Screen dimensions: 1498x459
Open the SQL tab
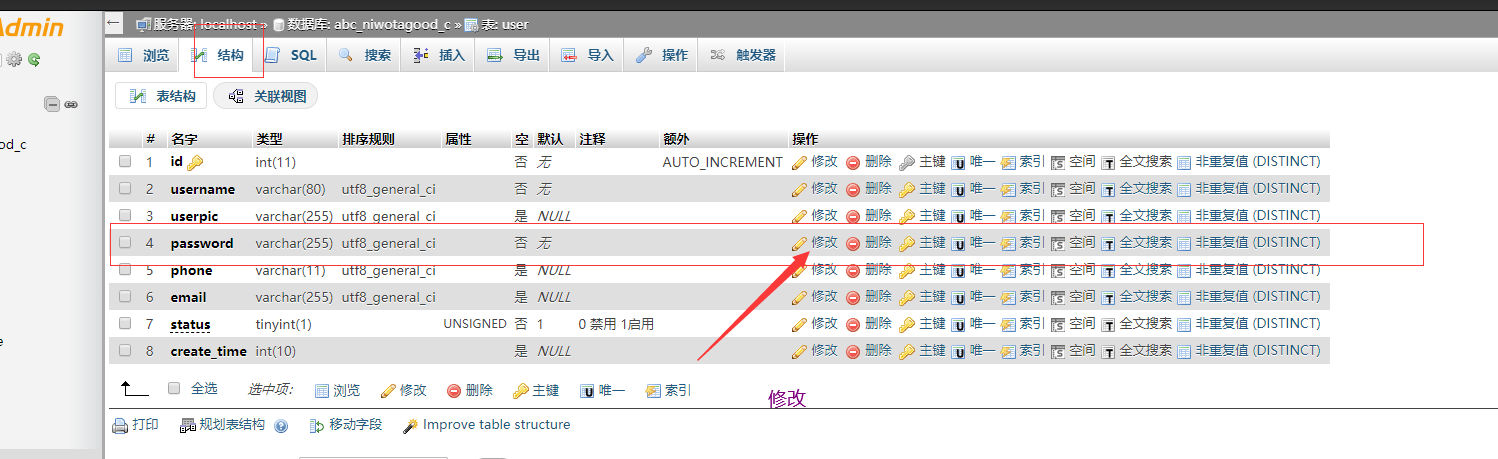(290, 55)
